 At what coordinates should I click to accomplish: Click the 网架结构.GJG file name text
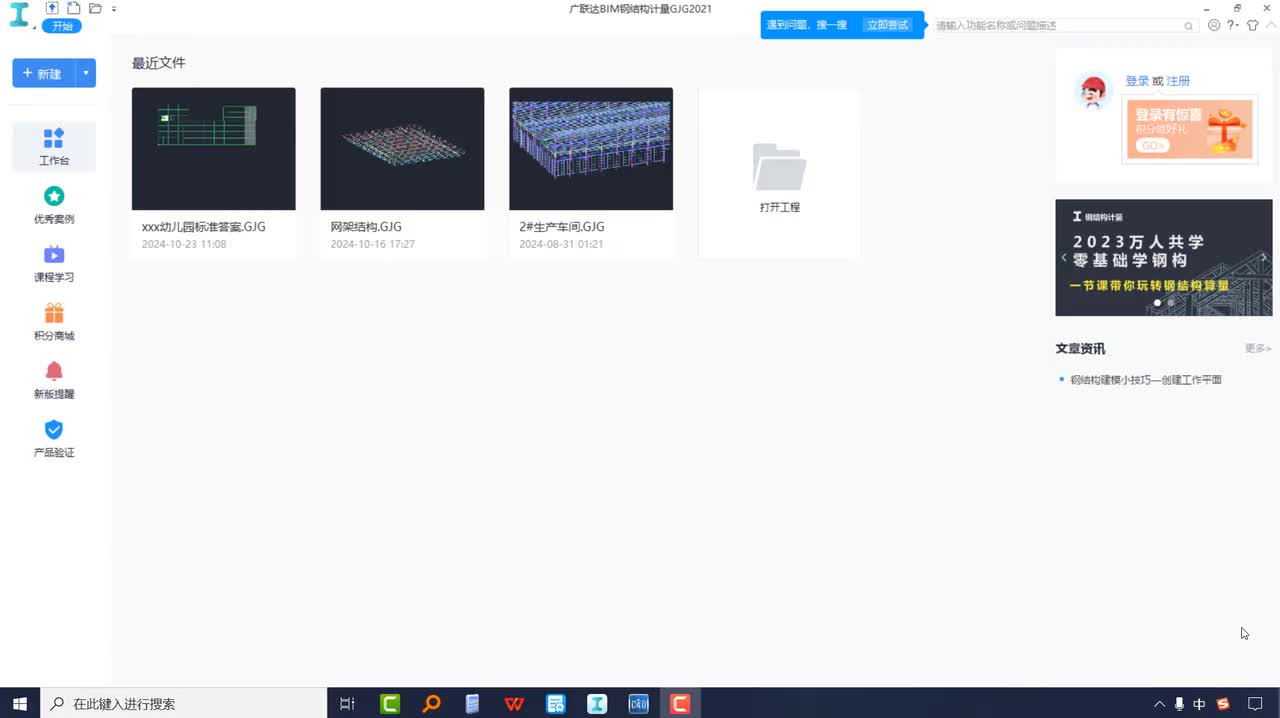366,227
